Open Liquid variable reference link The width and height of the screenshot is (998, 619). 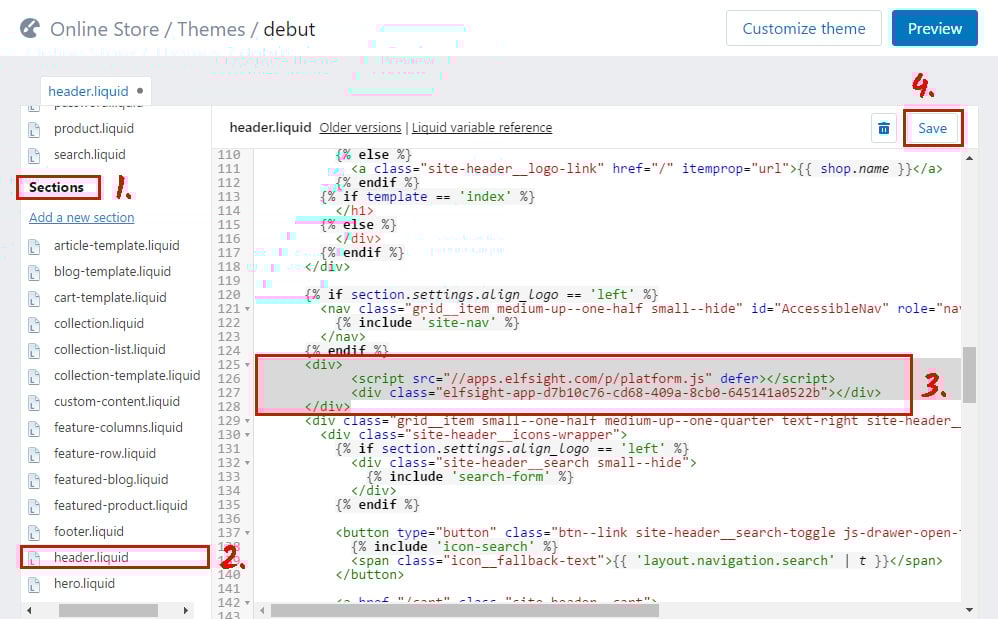click(482, 128)
